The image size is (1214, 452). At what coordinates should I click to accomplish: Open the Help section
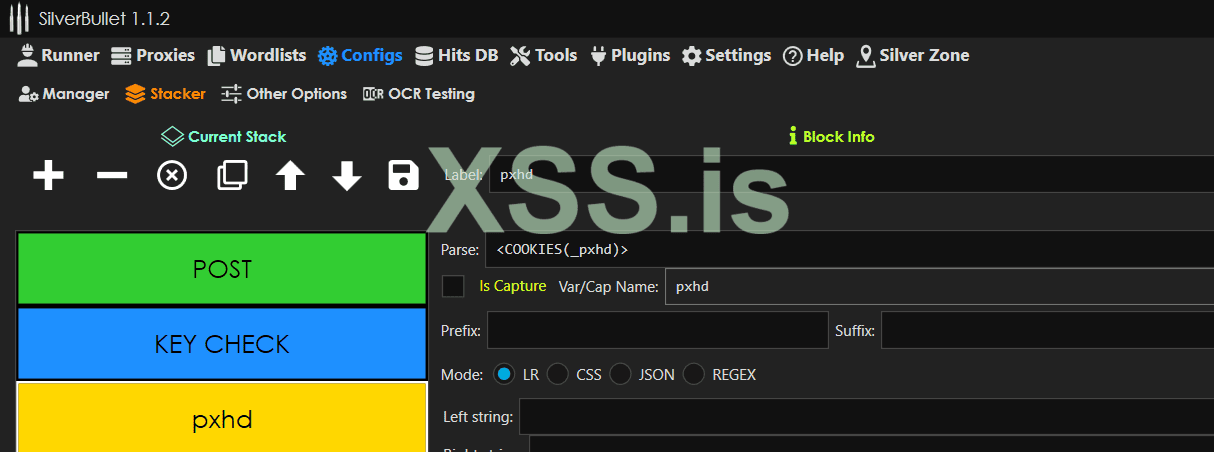pos(813,55)
